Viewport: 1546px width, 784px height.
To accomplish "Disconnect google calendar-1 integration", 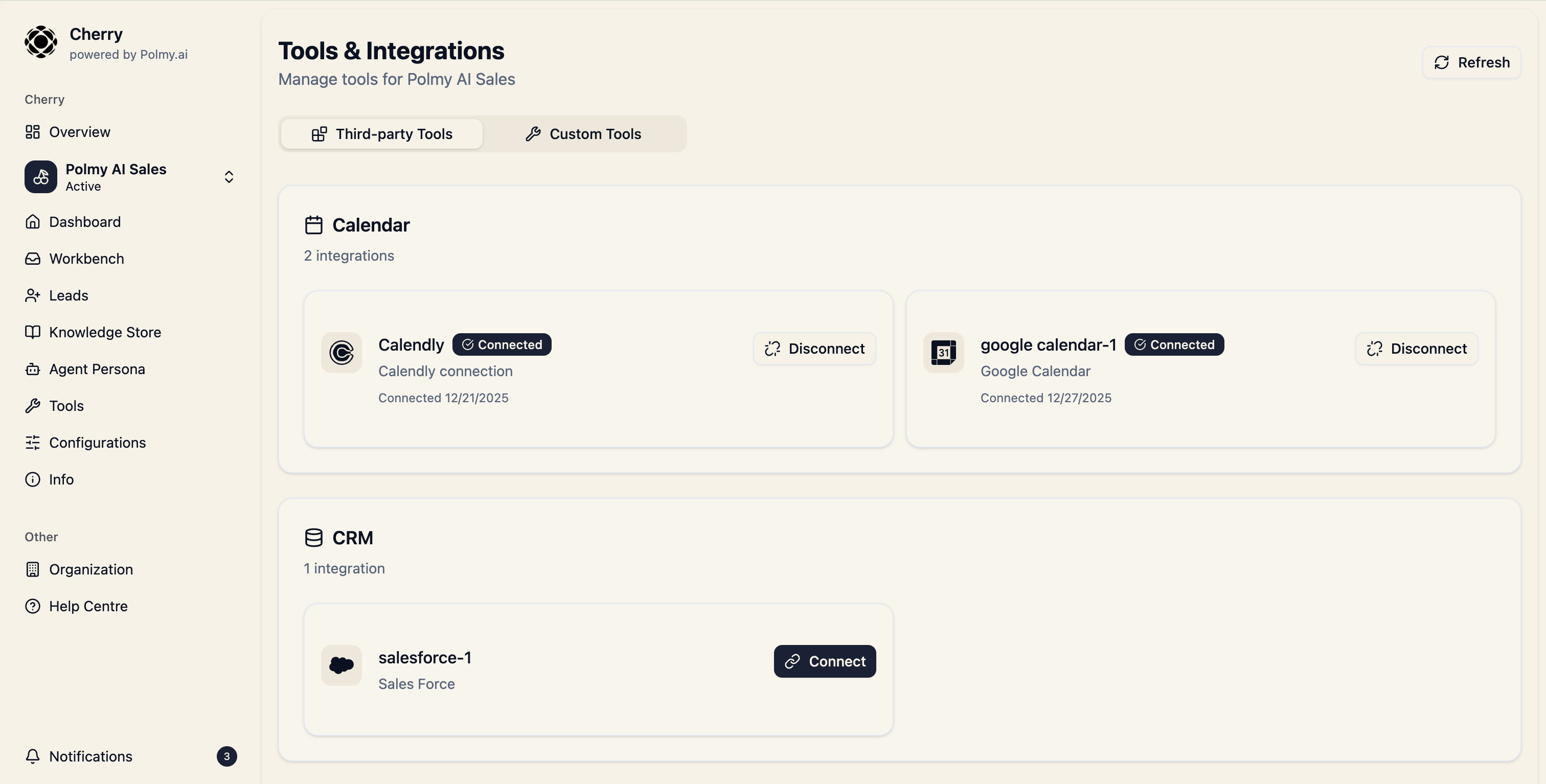I will click(1416, 349).
